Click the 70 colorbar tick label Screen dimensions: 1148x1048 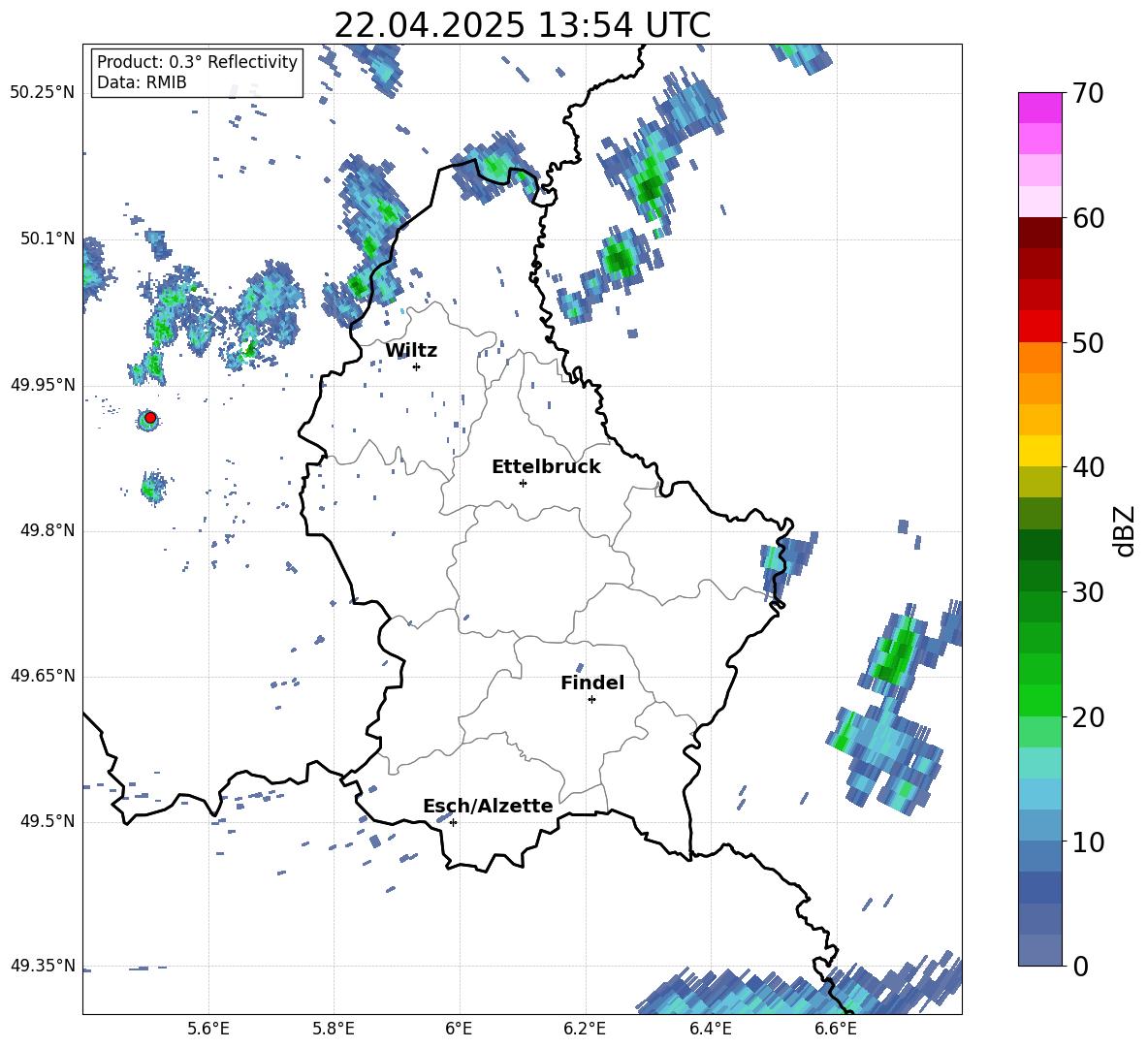coord(1088,93)
